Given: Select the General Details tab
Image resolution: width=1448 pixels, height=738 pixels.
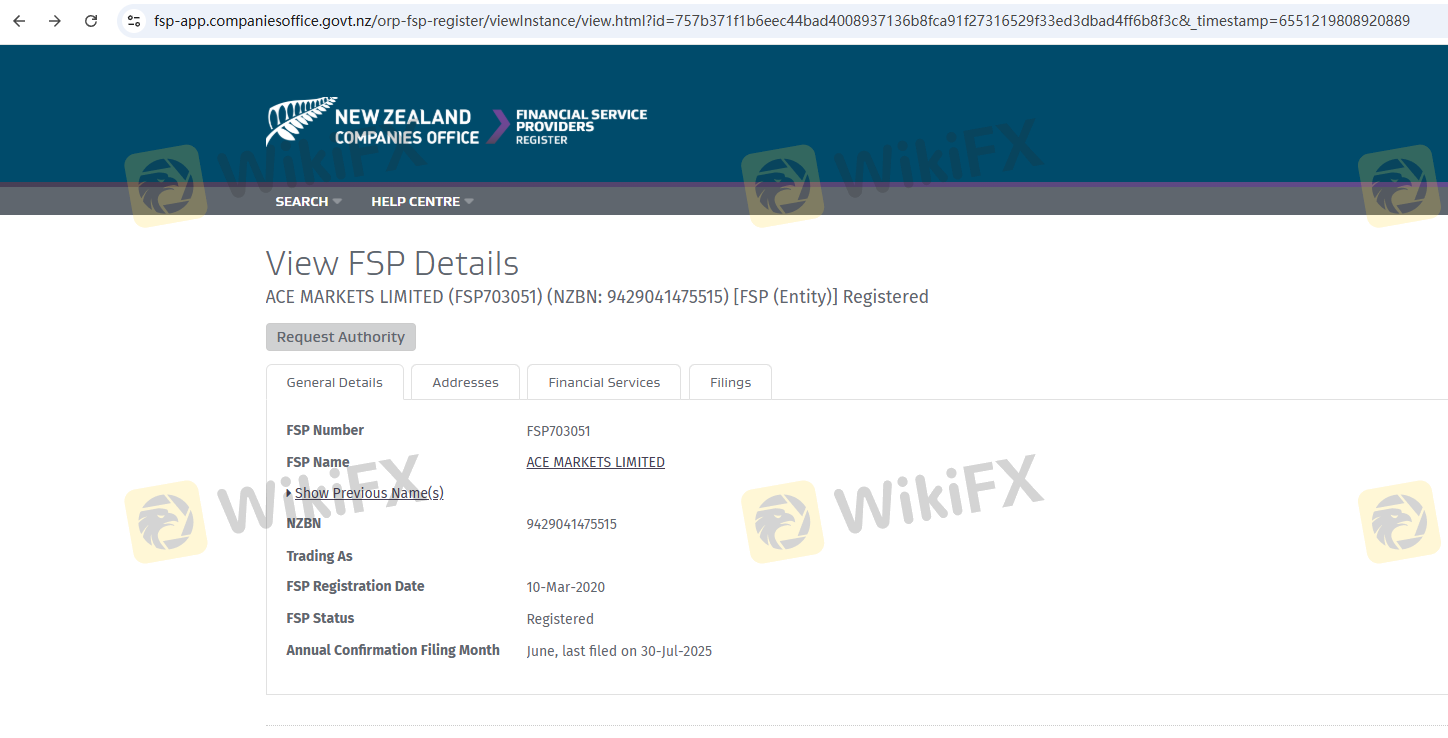Looking at the screenshot, I should pos(334,382).
